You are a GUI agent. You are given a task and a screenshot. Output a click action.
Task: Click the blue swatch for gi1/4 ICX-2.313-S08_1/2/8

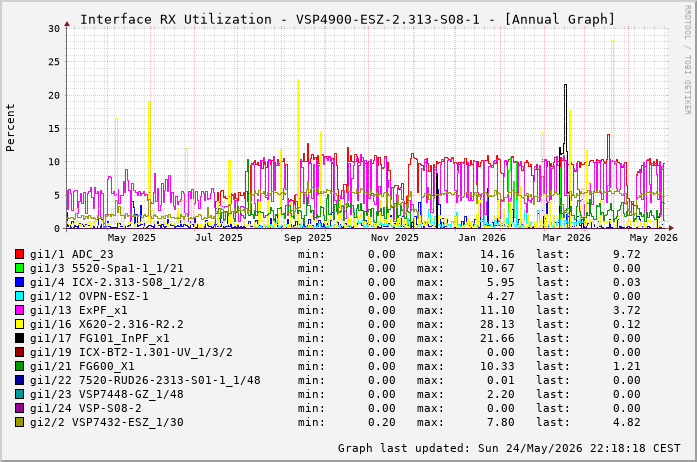point(19,282)
